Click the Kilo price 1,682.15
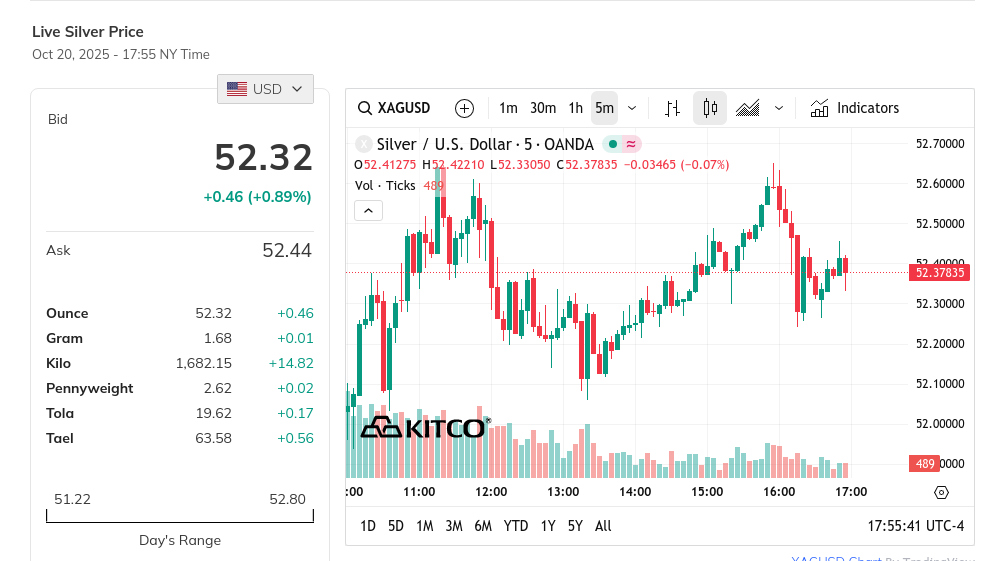Image resolution: width=989 pixels, height=561 pixels. (x=204, y=363)
